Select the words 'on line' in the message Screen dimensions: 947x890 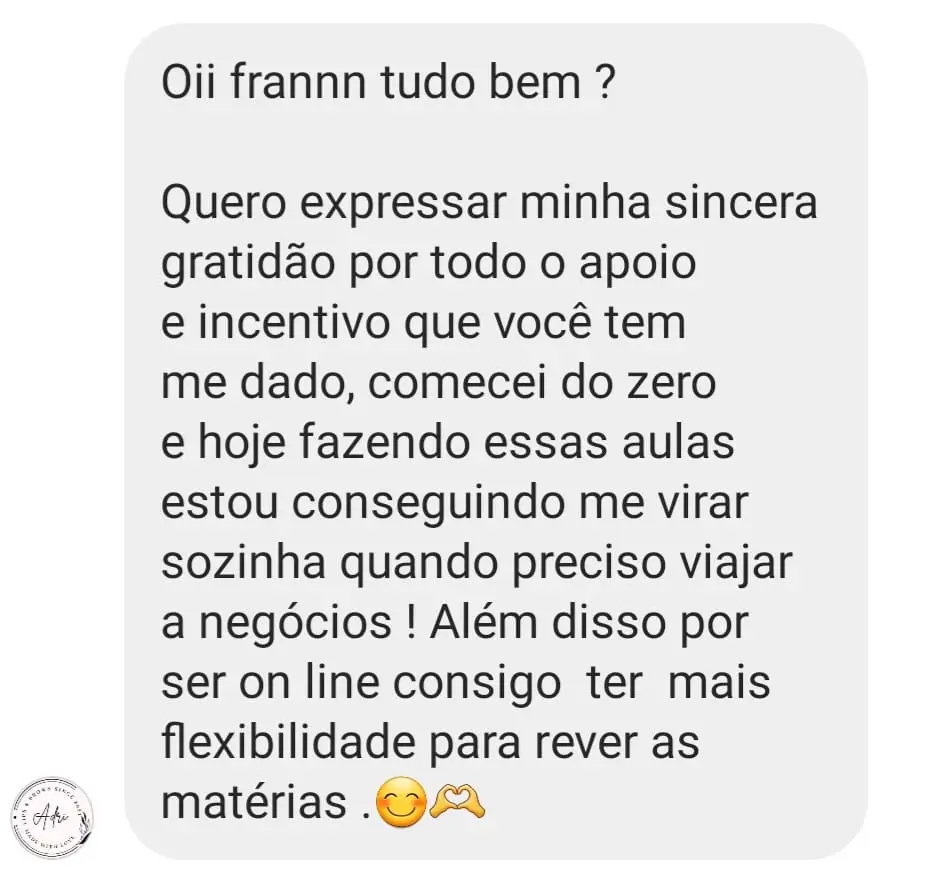point(309,683)
